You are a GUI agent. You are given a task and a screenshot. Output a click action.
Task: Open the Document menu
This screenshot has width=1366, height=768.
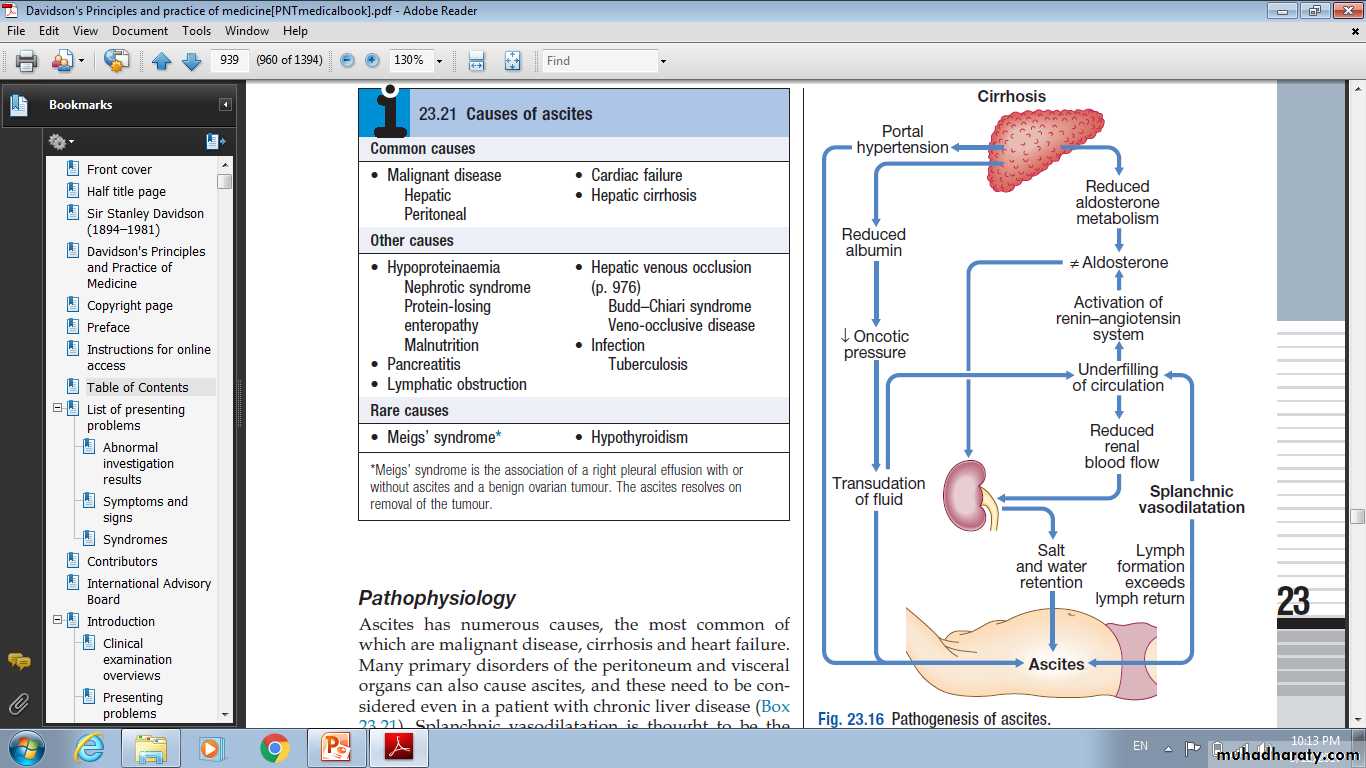click(140, 31)
